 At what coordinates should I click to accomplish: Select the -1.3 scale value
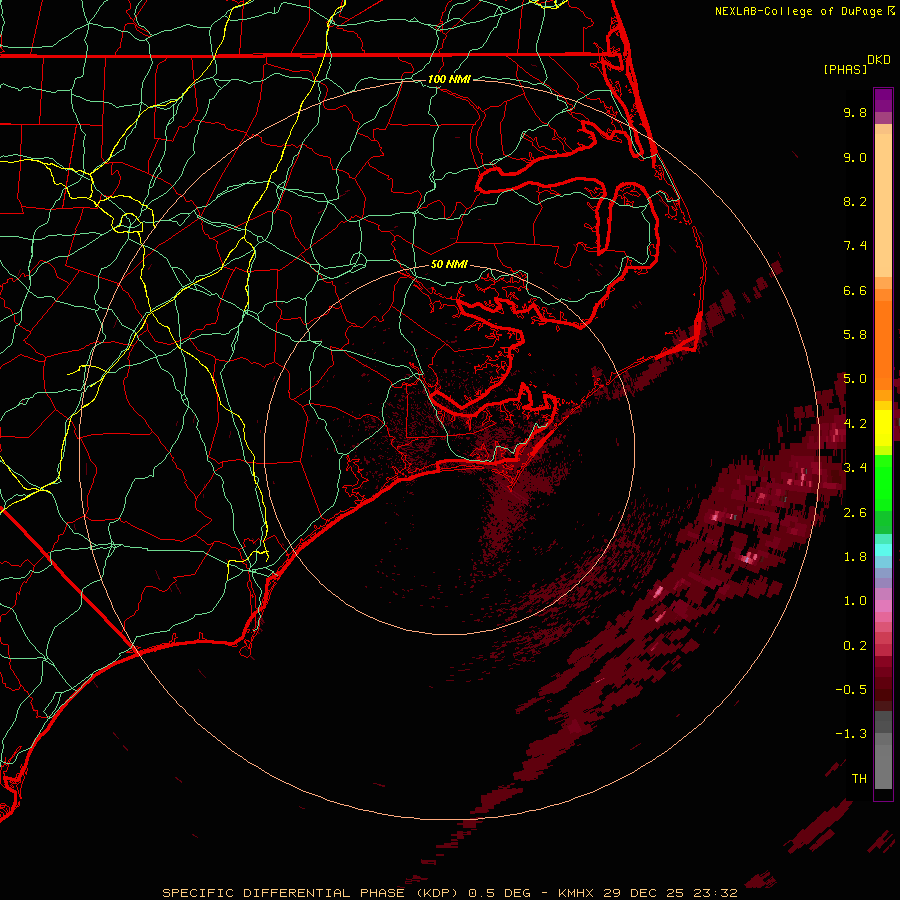point(851,734)
